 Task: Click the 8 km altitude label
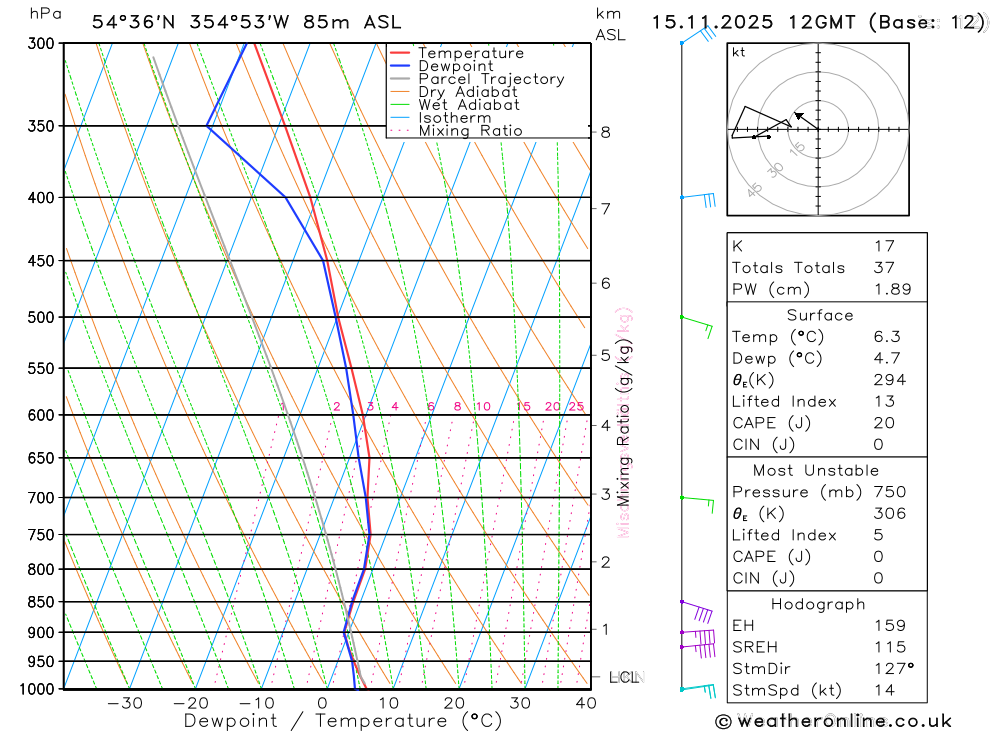pyautogui.click(x=605, y=132)
